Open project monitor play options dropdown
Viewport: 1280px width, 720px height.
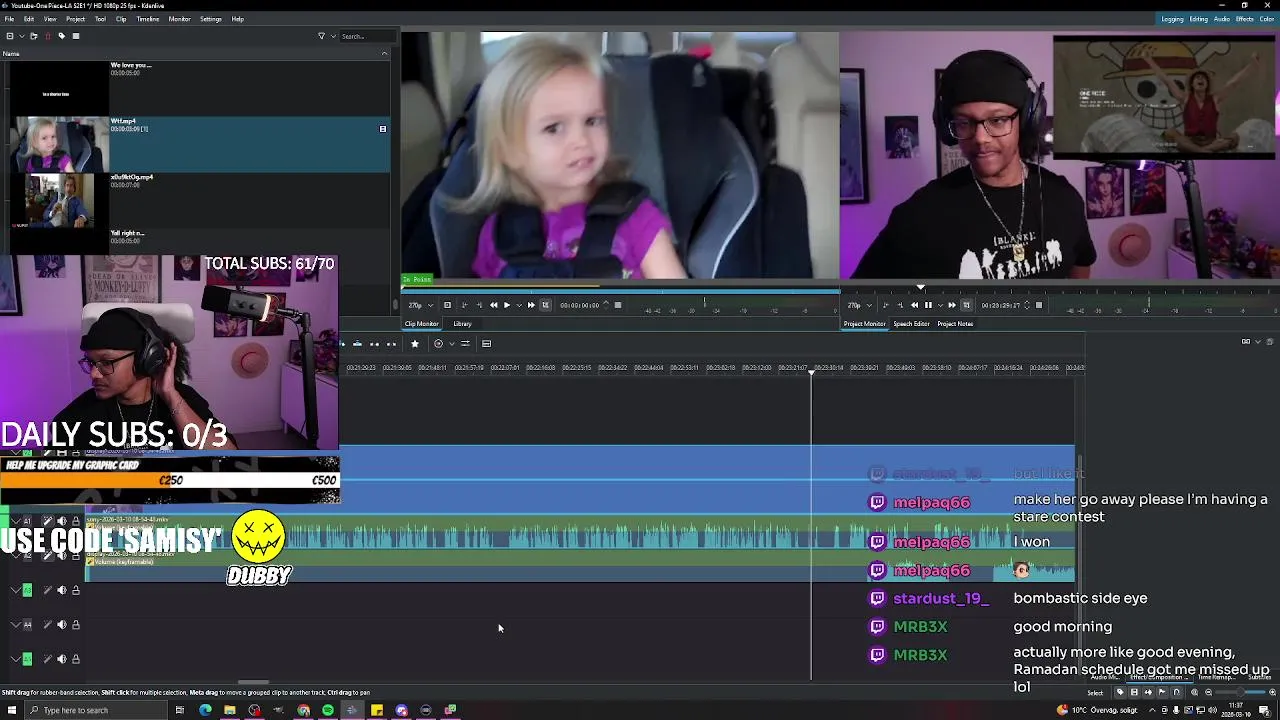[x=940, y=305]
